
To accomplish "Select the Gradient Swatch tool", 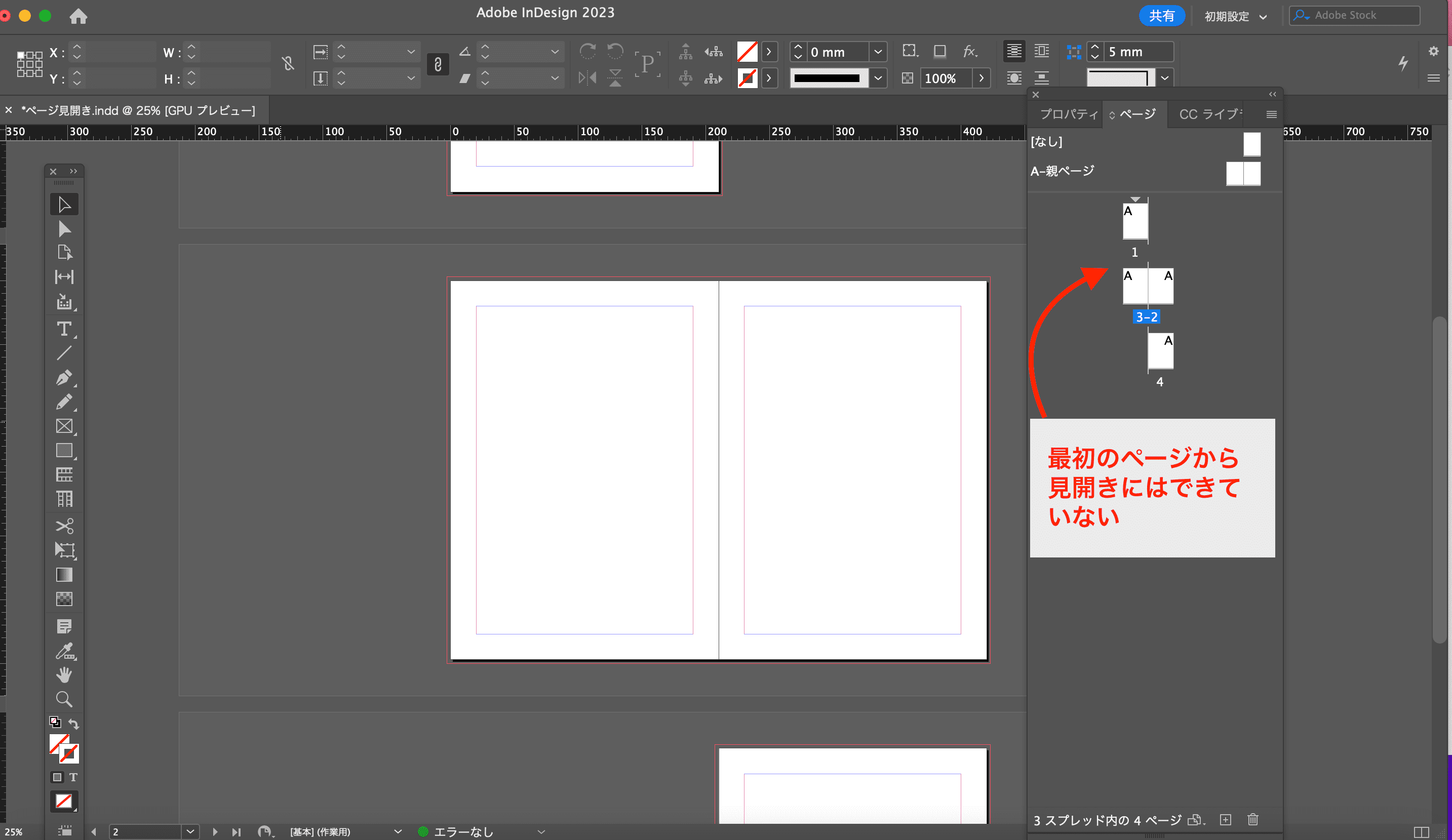I will [64, 574].
